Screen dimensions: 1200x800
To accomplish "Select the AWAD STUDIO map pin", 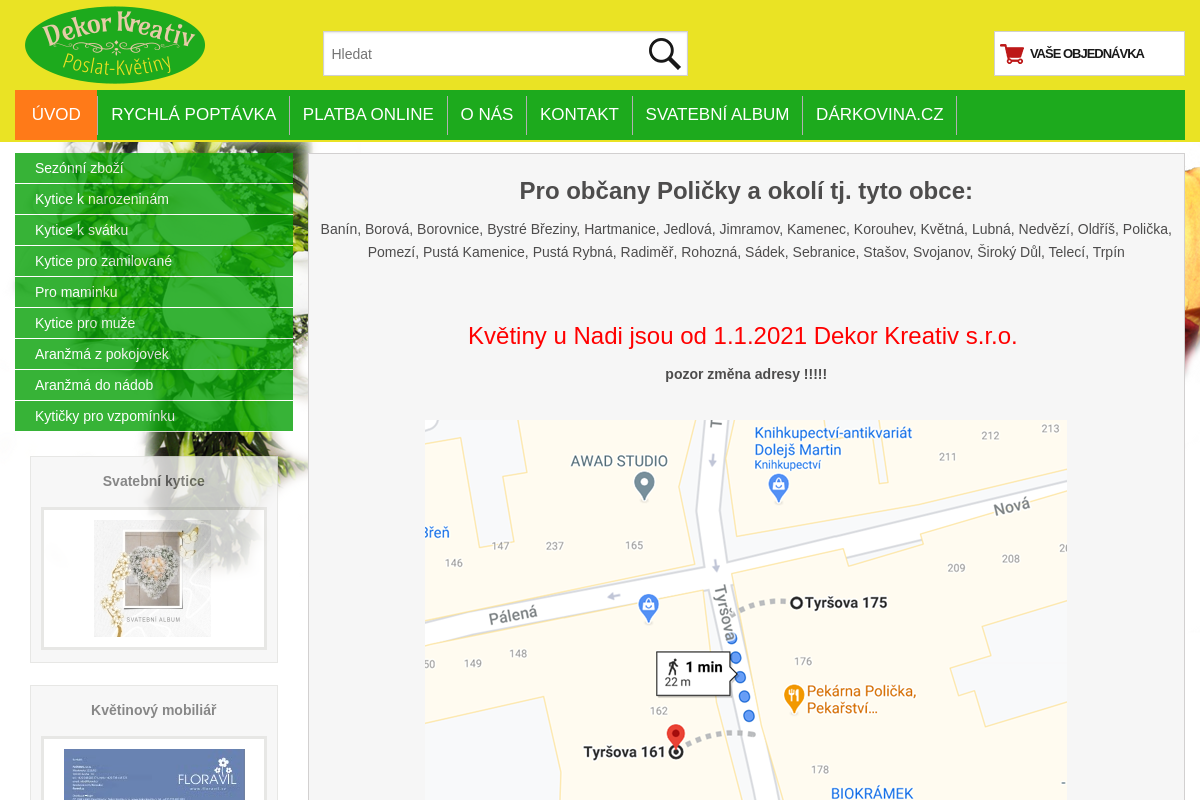I will 645,486.
